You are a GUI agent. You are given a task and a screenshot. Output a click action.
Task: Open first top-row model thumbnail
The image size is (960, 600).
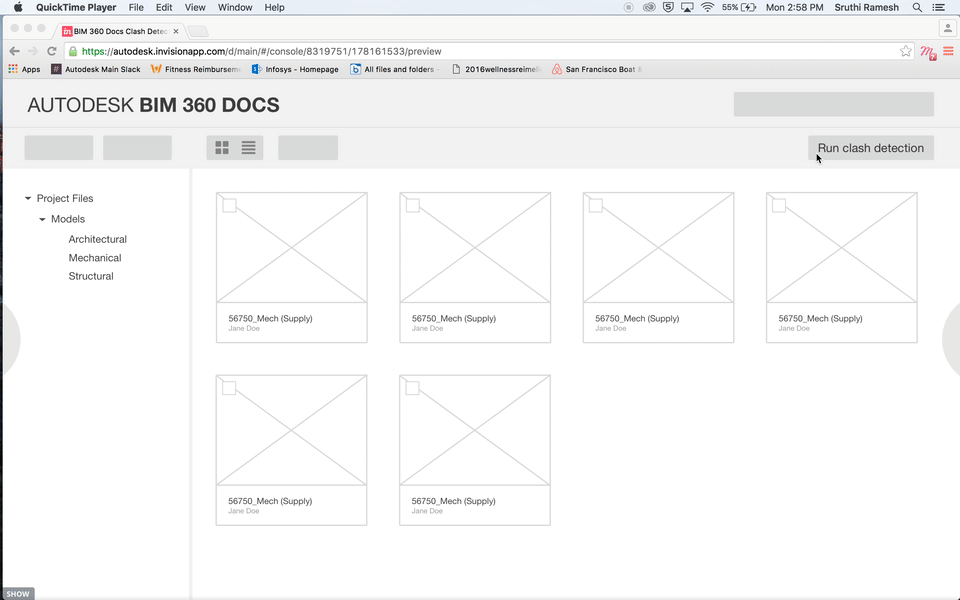pyautogui.click(x=291, y=247)
